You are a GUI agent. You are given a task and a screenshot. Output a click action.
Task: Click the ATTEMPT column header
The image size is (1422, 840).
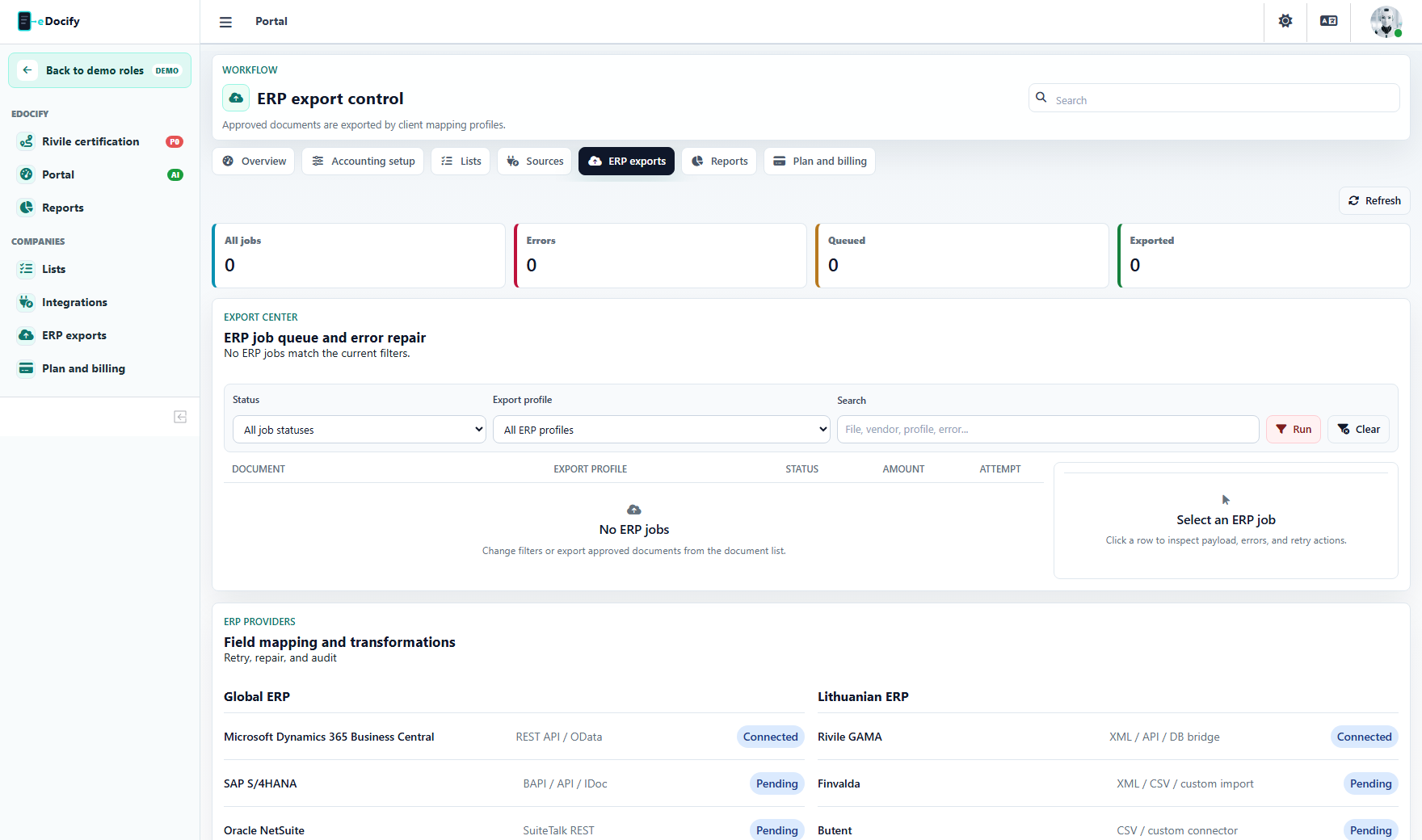tap(1000, 469)
